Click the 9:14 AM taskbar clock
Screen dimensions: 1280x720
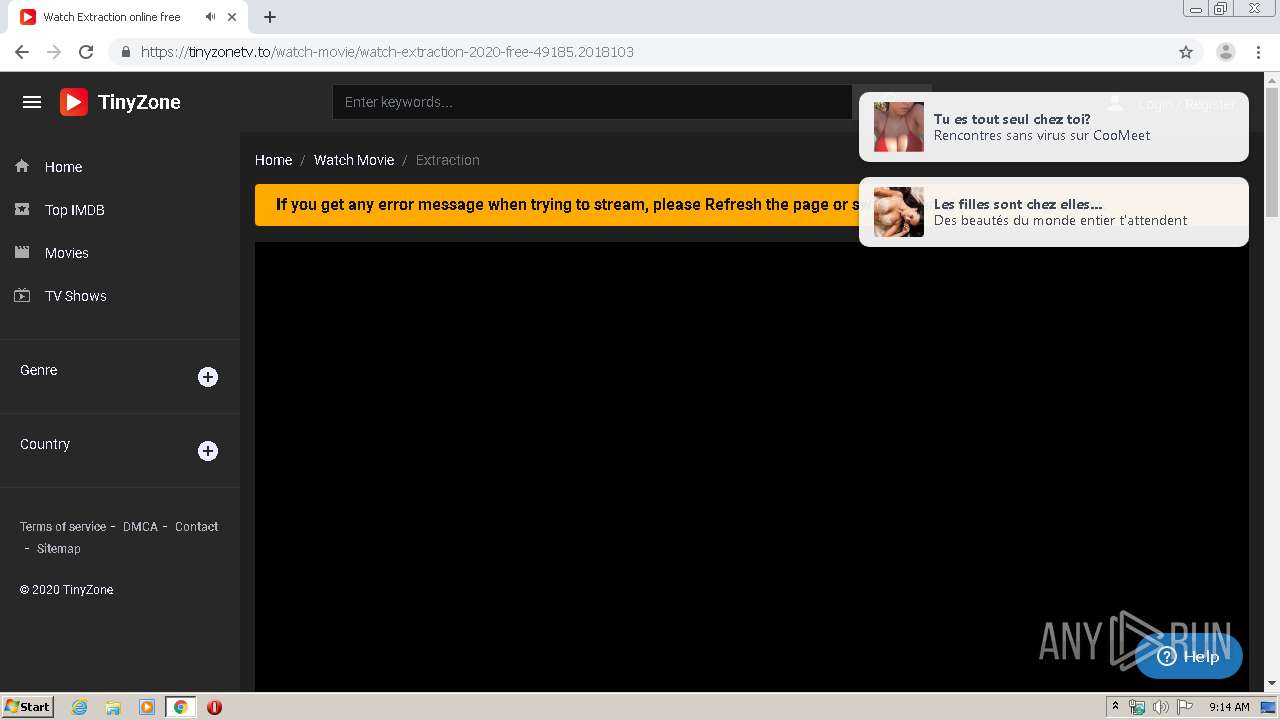pos(1229,707)
